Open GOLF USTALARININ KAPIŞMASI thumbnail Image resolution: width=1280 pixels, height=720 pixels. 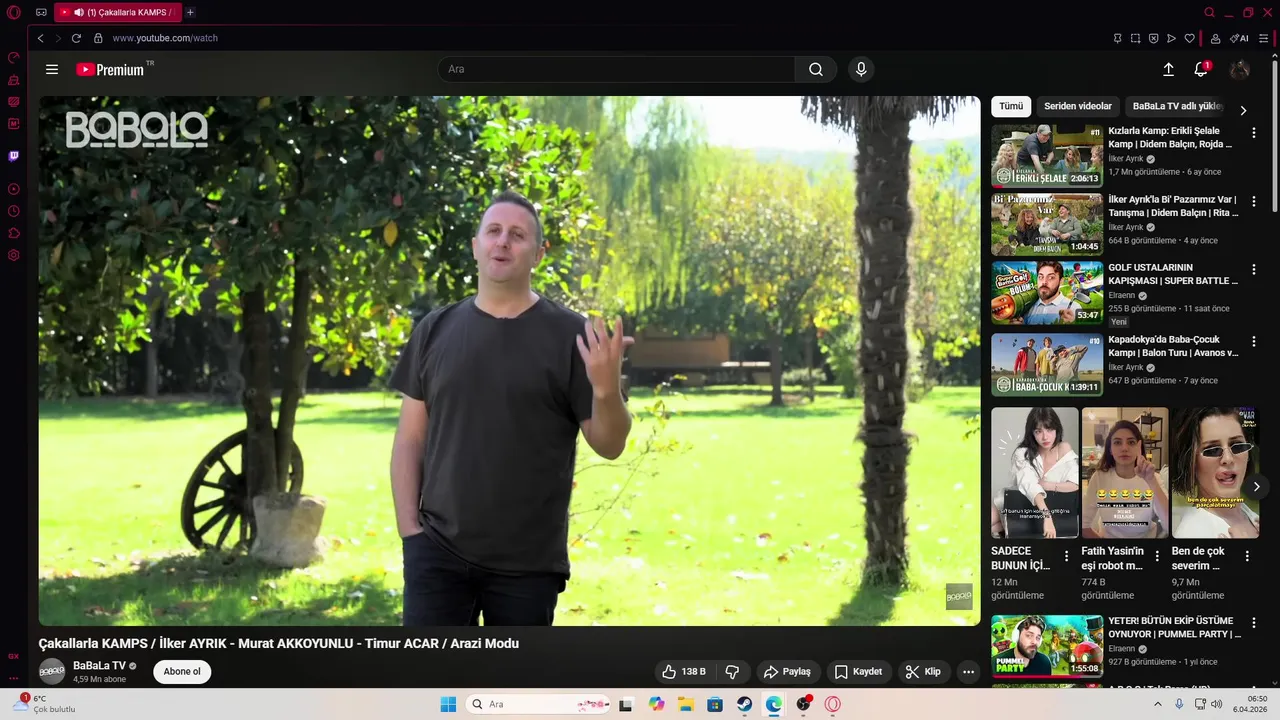pyautogui.click(x=1047, y=293)
